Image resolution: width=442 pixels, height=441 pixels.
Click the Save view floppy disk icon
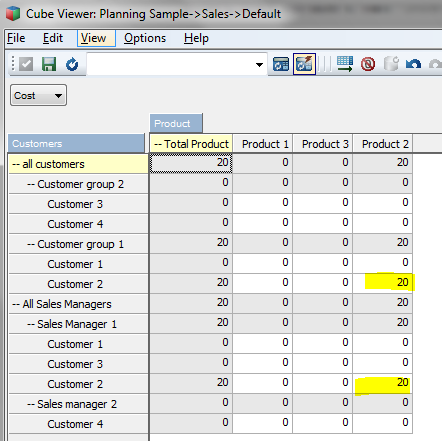(x=49, y=64)
